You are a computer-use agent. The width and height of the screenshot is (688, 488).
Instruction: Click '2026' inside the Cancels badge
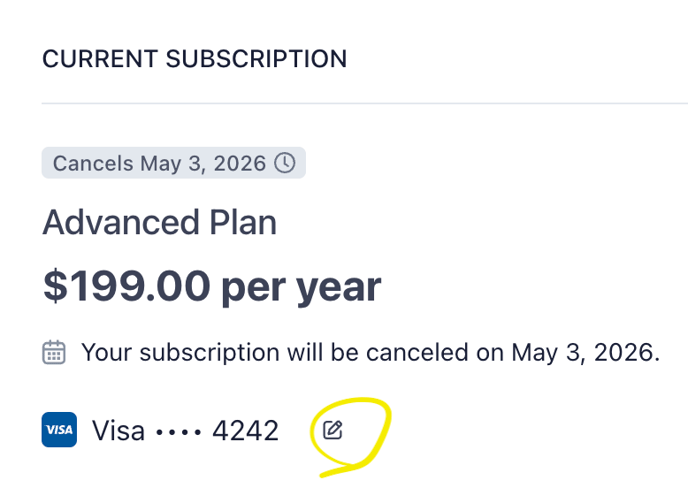tap(240, 163)
